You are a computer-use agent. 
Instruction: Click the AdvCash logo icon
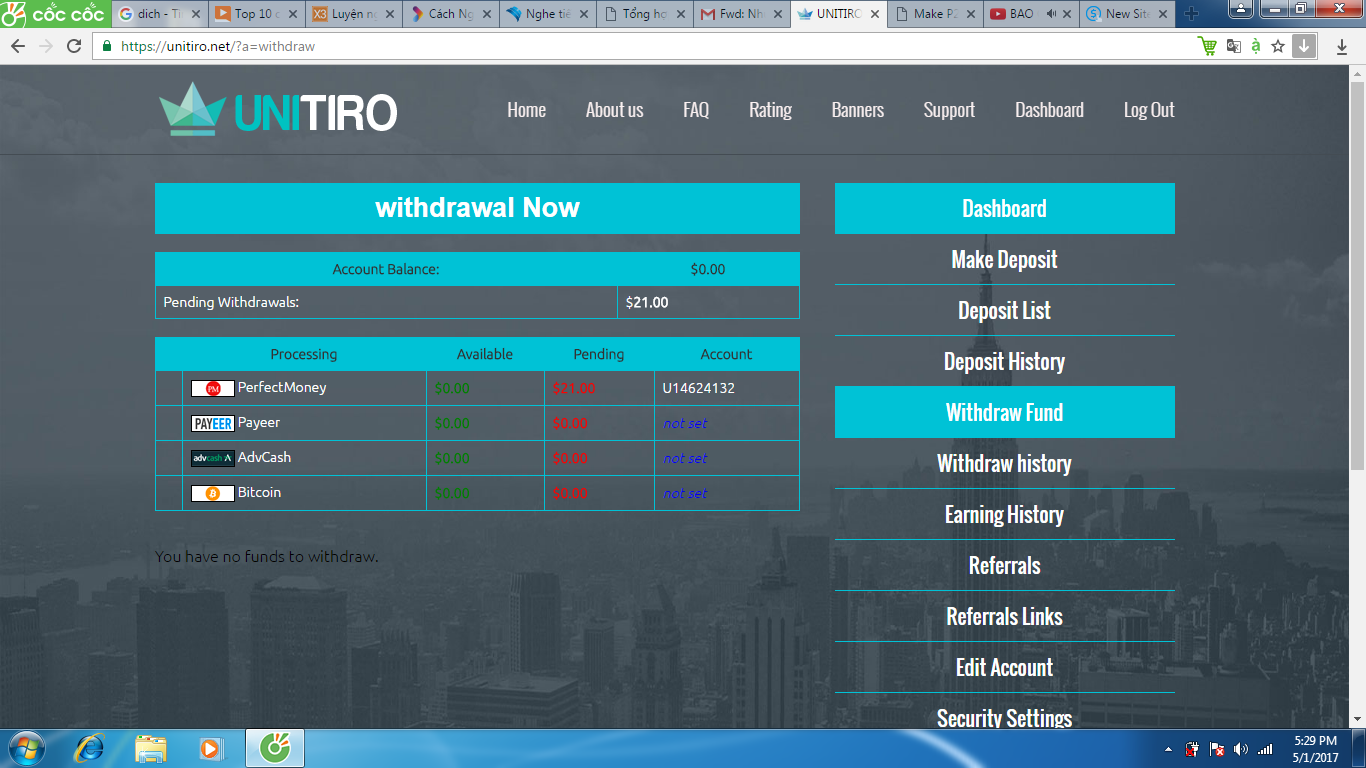coord(213,458)
